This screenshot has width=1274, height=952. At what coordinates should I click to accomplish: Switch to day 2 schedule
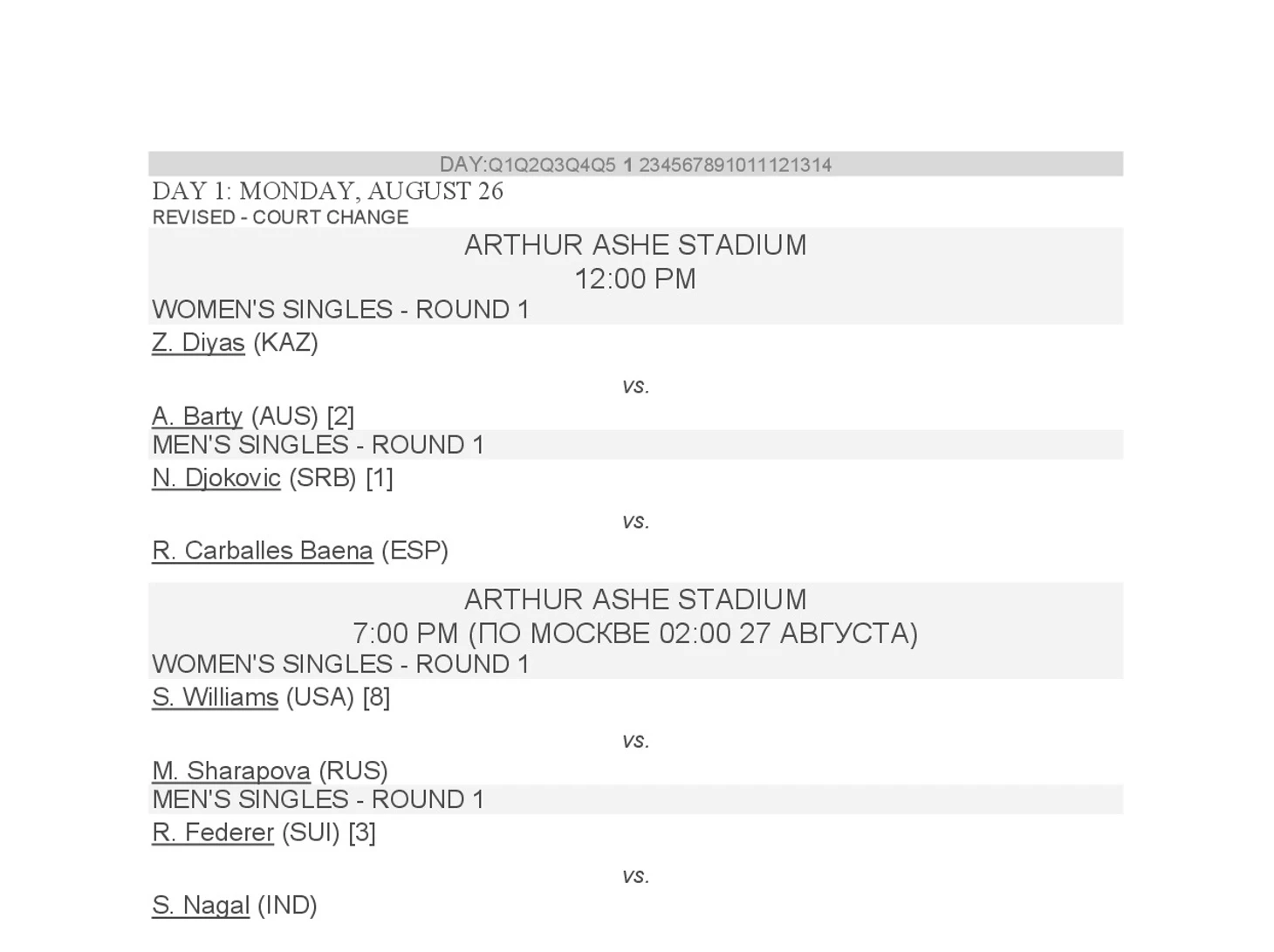coord(644,165)
